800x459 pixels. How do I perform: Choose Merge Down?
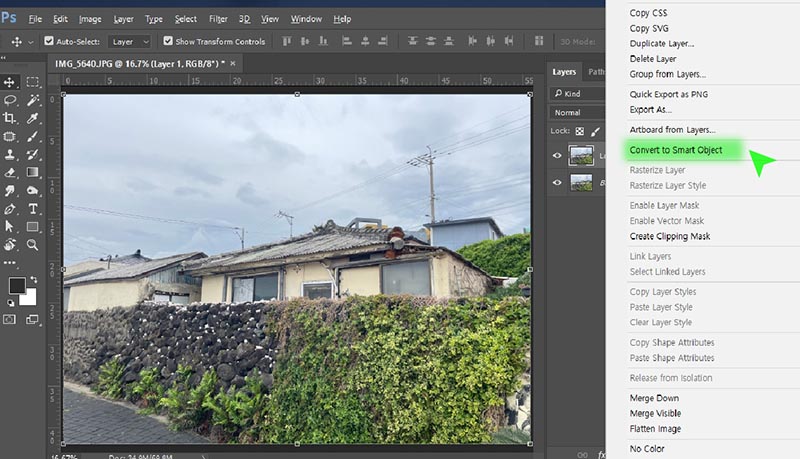pos(654,398)
